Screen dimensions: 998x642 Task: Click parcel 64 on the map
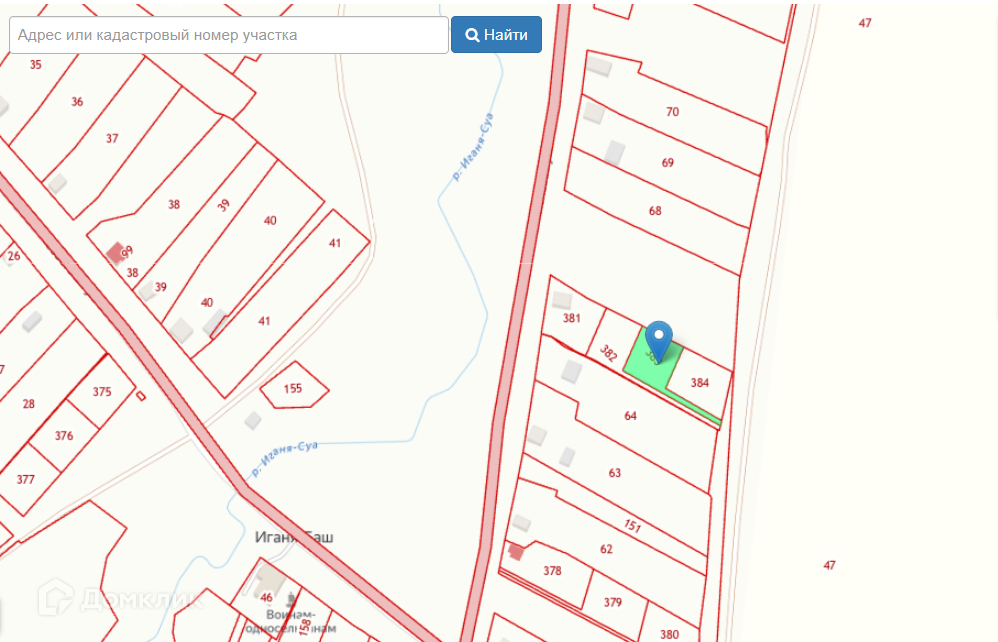tap(630, 415)
